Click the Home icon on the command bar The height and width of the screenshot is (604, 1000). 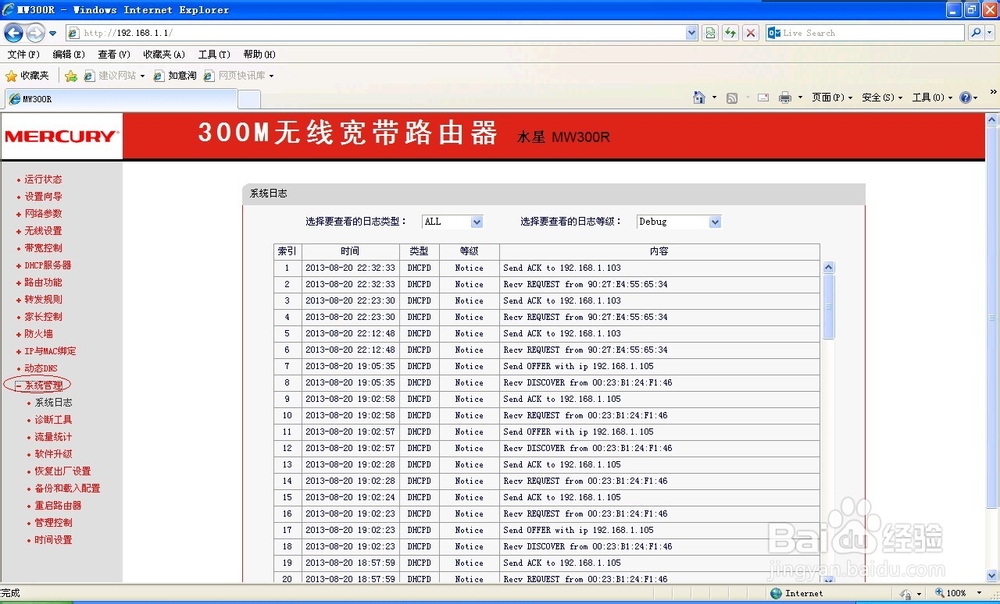699,98
